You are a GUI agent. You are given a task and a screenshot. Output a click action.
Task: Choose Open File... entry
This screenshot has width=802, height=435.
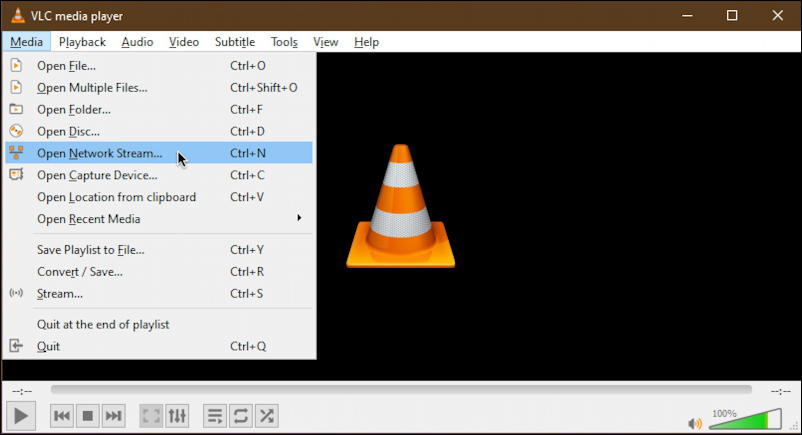coord(159,66)
